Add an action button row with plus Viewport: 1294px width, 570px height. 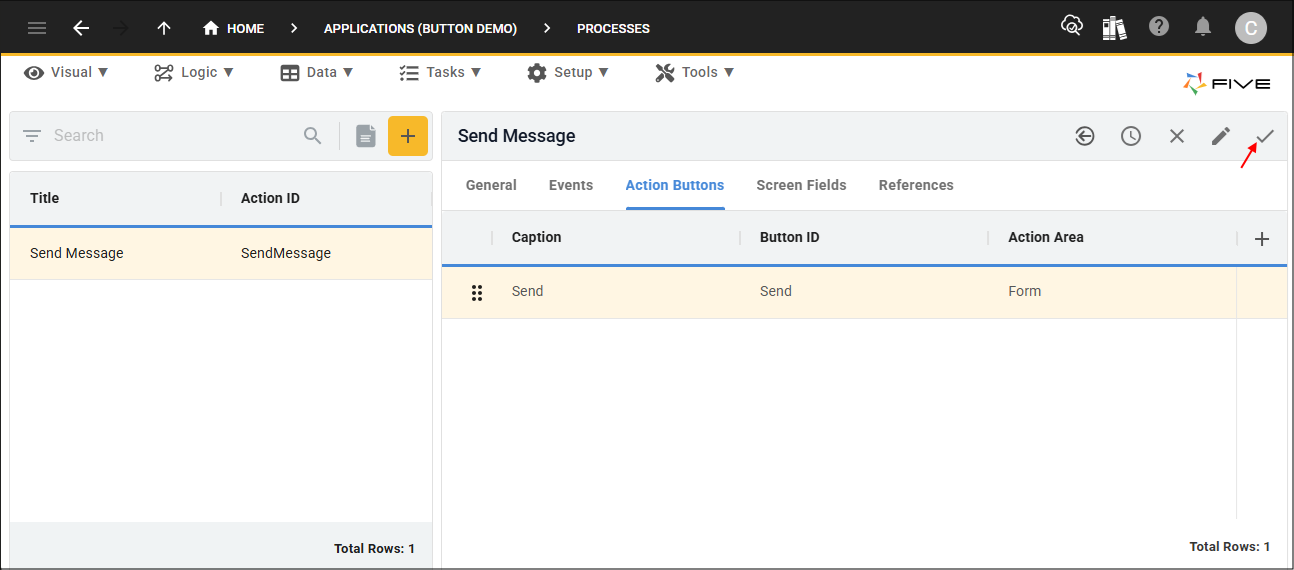click(x=1262, y=239)
